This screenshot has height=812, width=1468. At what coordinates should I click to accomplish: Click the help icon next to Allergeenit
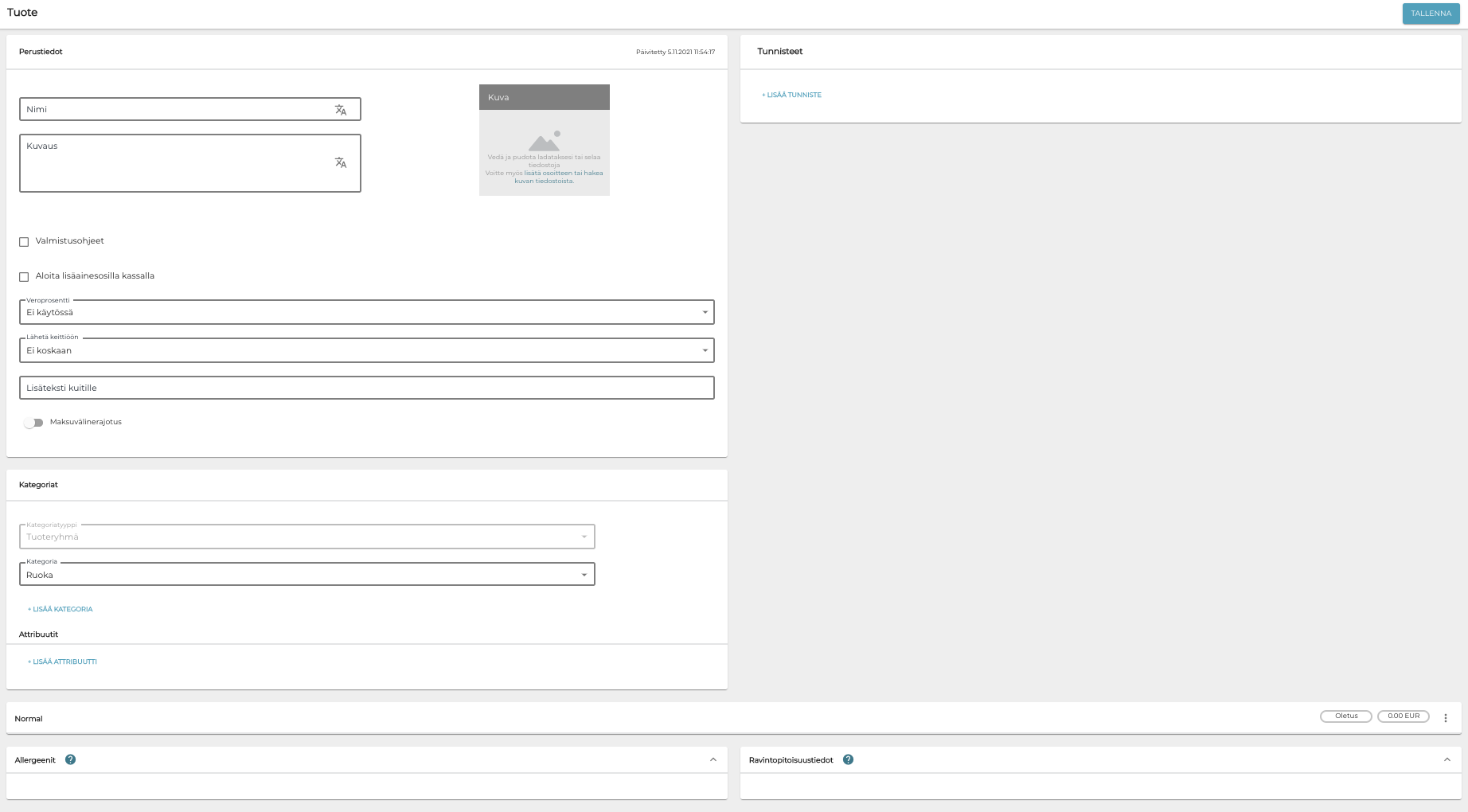(x=71, y=759)
